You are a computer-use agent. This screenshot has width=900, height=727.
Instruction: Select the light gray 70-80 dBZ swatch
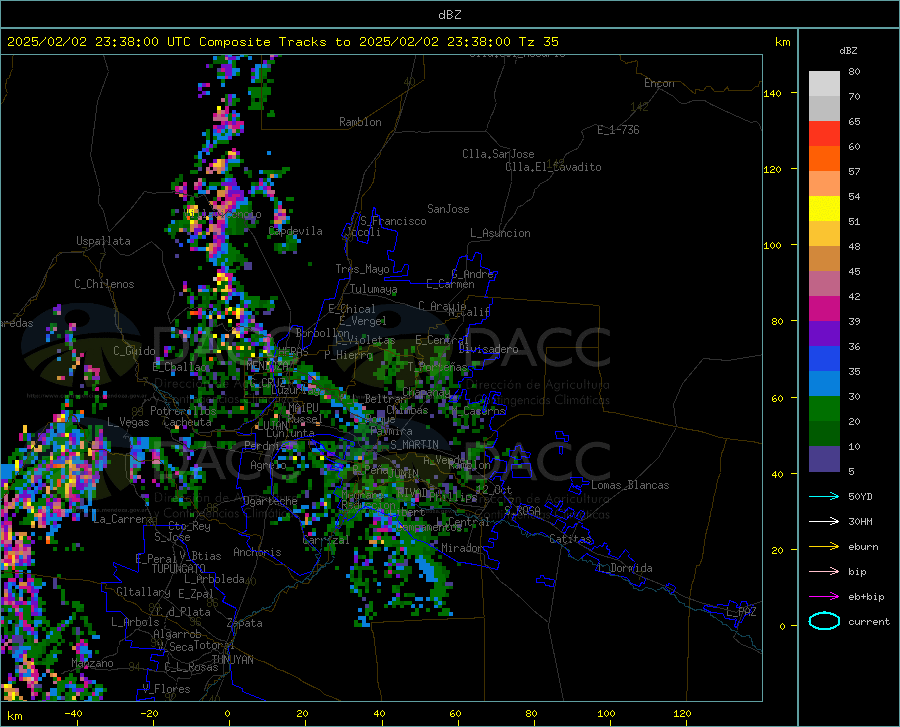(x=824, y=84)
